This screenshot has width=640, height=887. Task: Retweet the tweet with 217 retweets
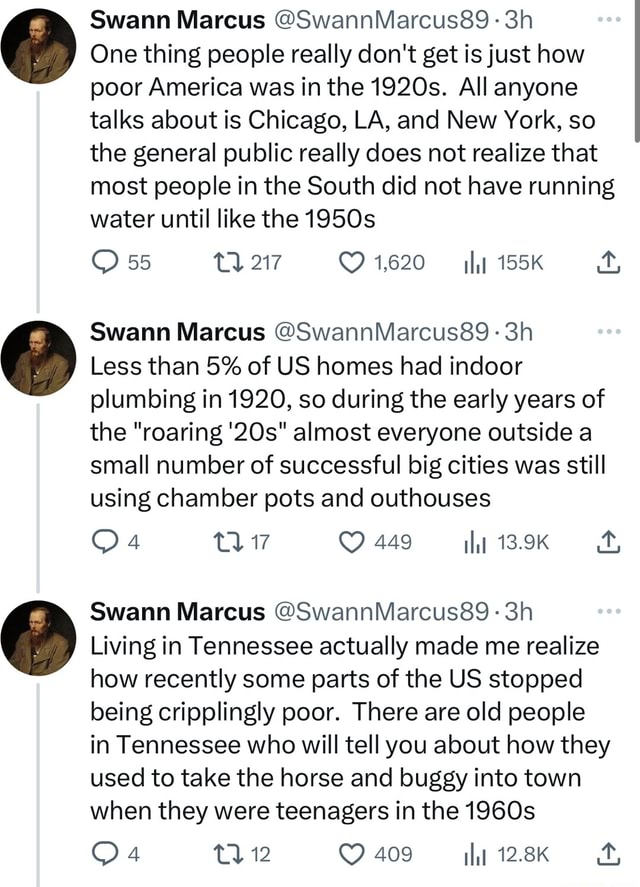(226, 262)
